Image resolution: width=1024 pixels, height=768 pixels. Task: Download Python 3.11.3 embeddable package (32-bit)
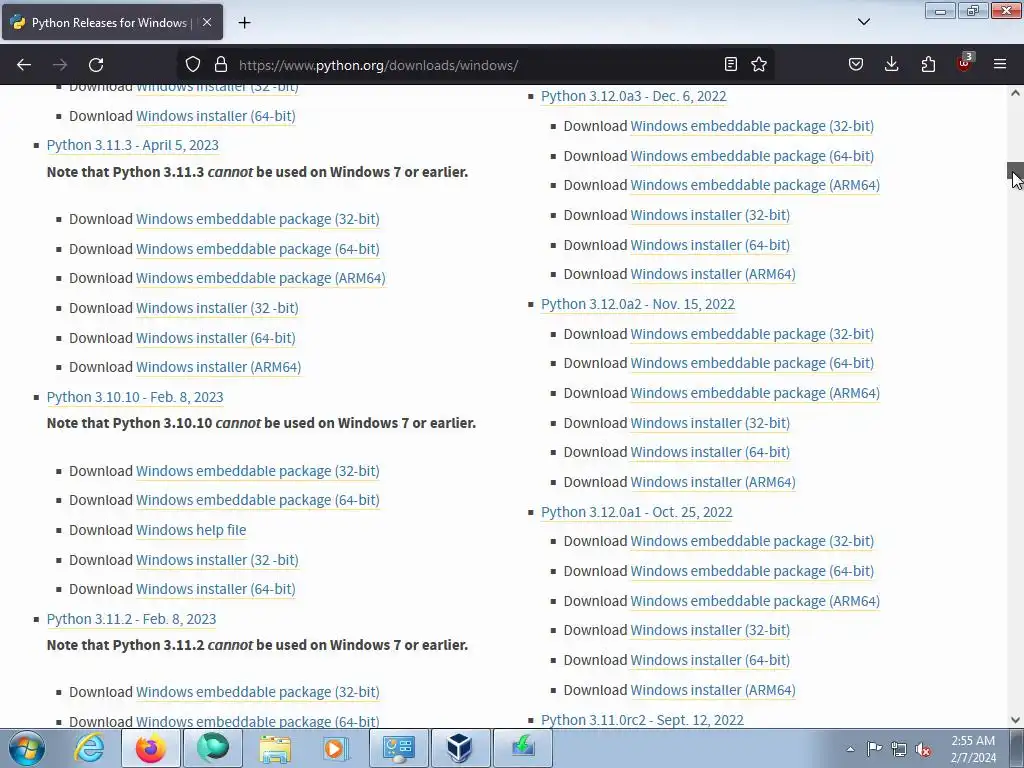click(258, 219)
